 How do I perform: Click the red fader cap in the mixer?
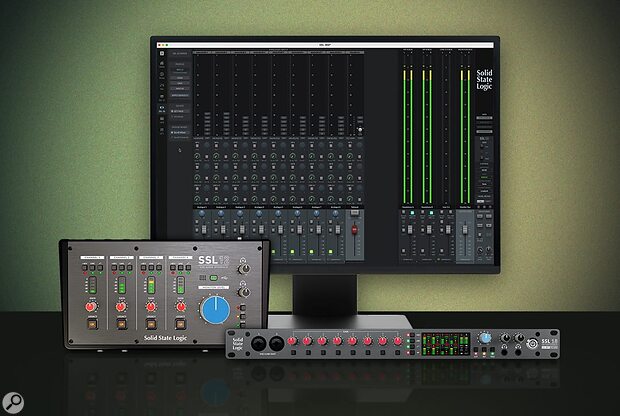355,229
